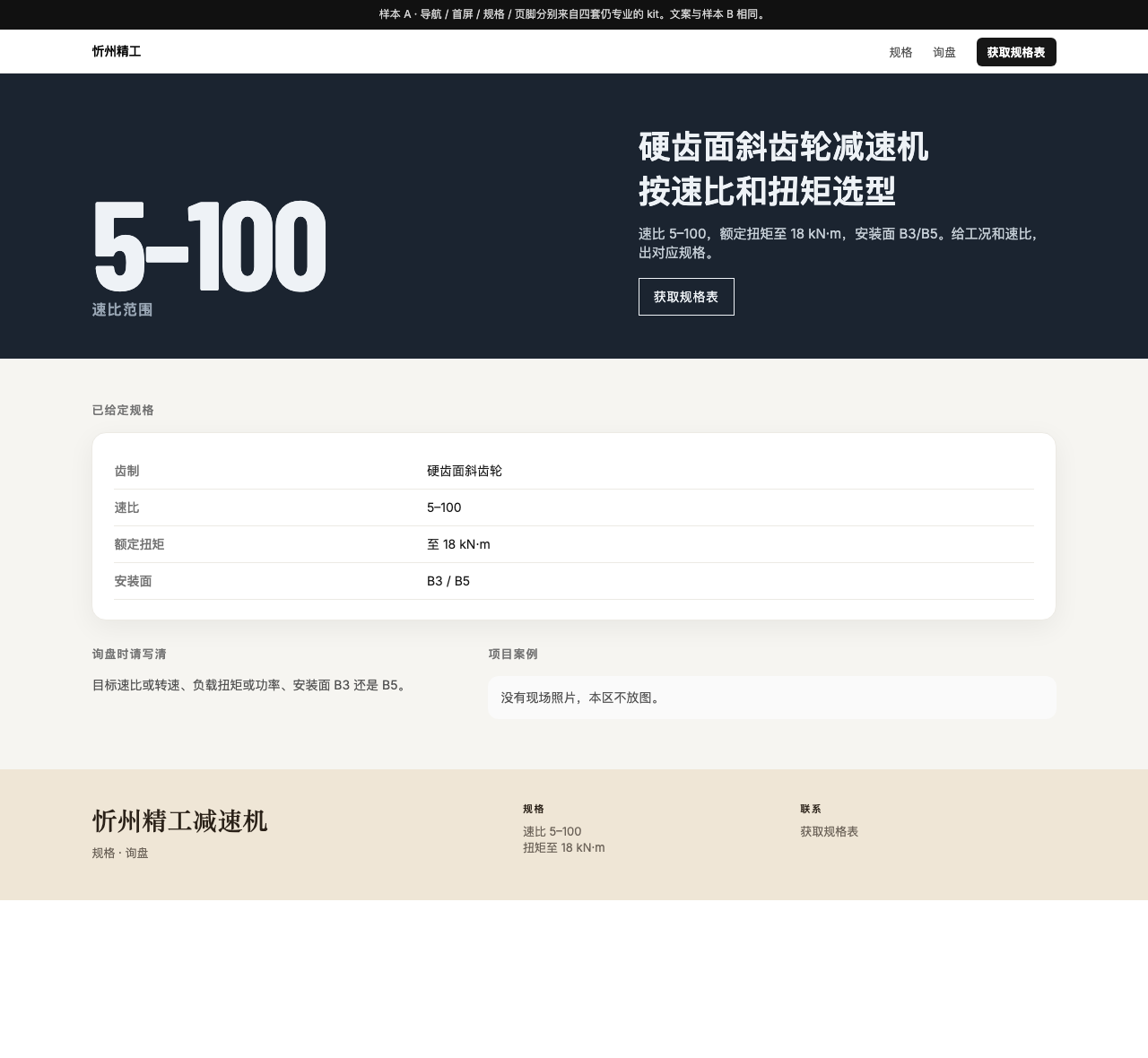This screenshot has width=1148, height=1058.
Task: Click the footer 规格 column heading
Action: 534,809
